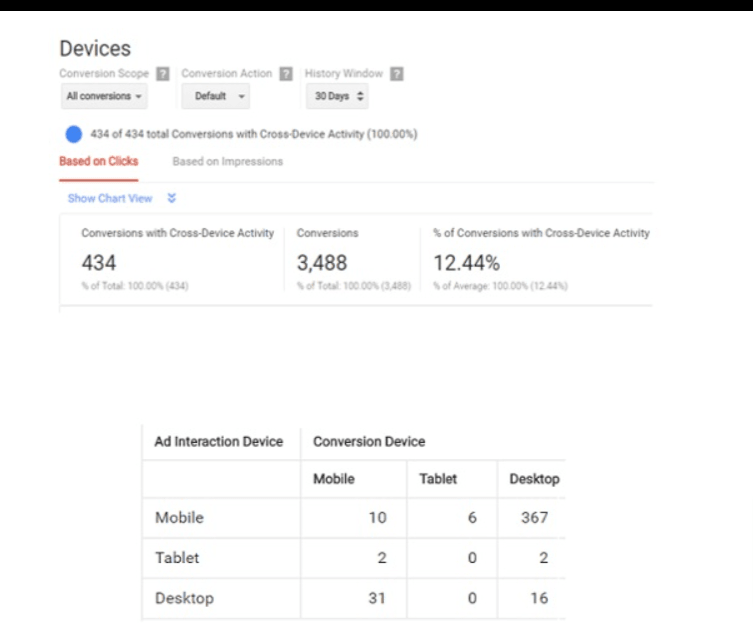Click the blue circle legend marker
This screenshot has width=753, height=630.
pos(73,134)
